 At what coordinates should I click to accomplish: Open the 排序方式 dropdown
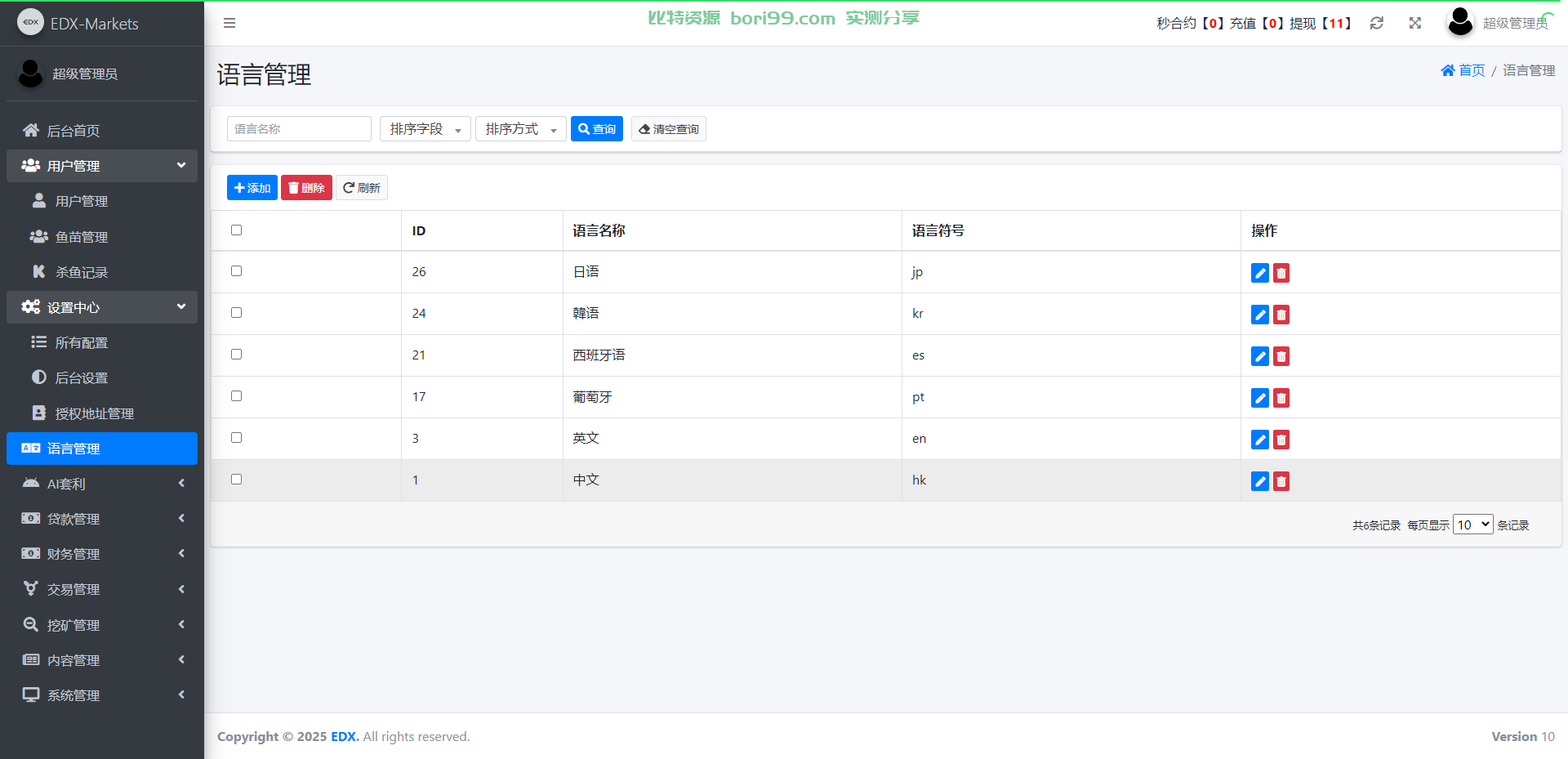(521, 129)
